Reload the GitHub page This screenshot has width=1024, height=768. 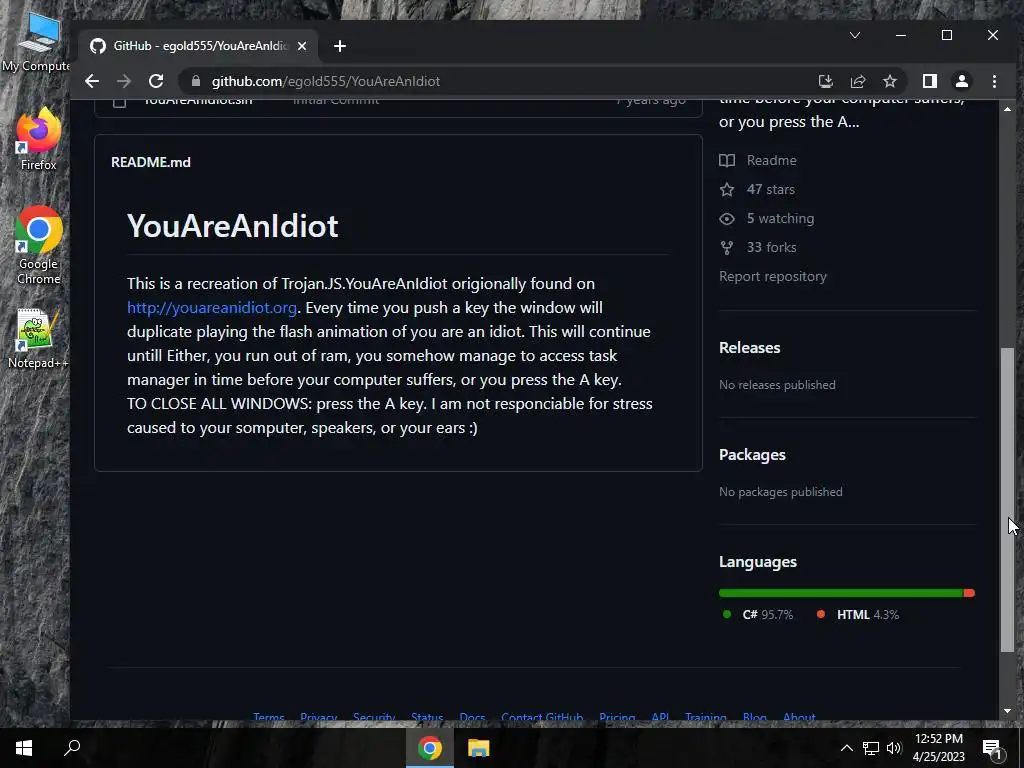click(x=156, y=81)
